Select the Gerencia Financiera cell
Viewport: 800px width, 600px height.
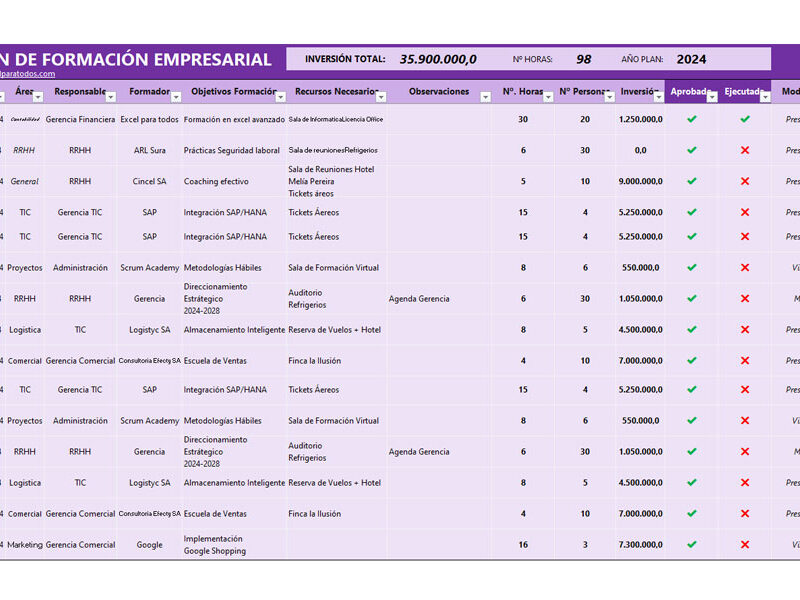click(x=80, y=119)
